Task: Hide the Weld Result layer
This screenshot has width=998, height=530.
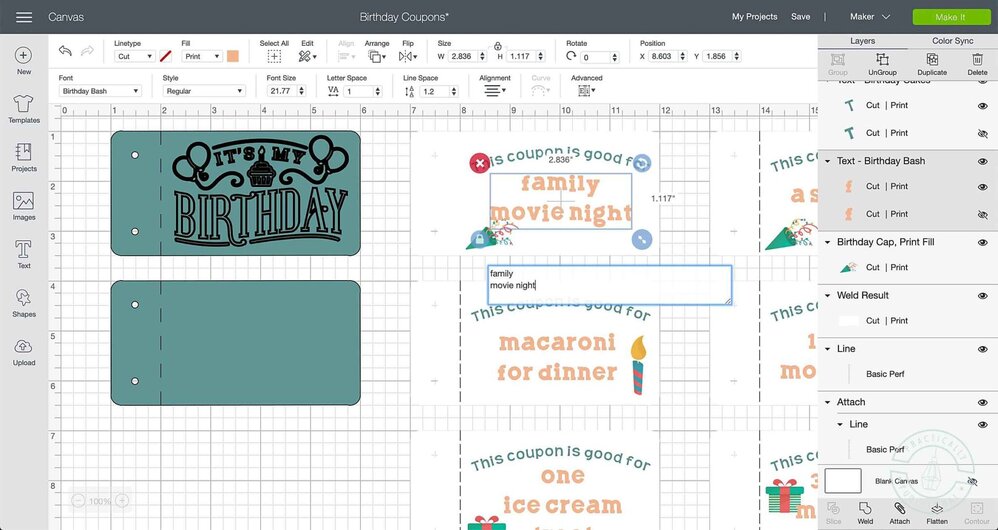Action: tap(983, 296)
